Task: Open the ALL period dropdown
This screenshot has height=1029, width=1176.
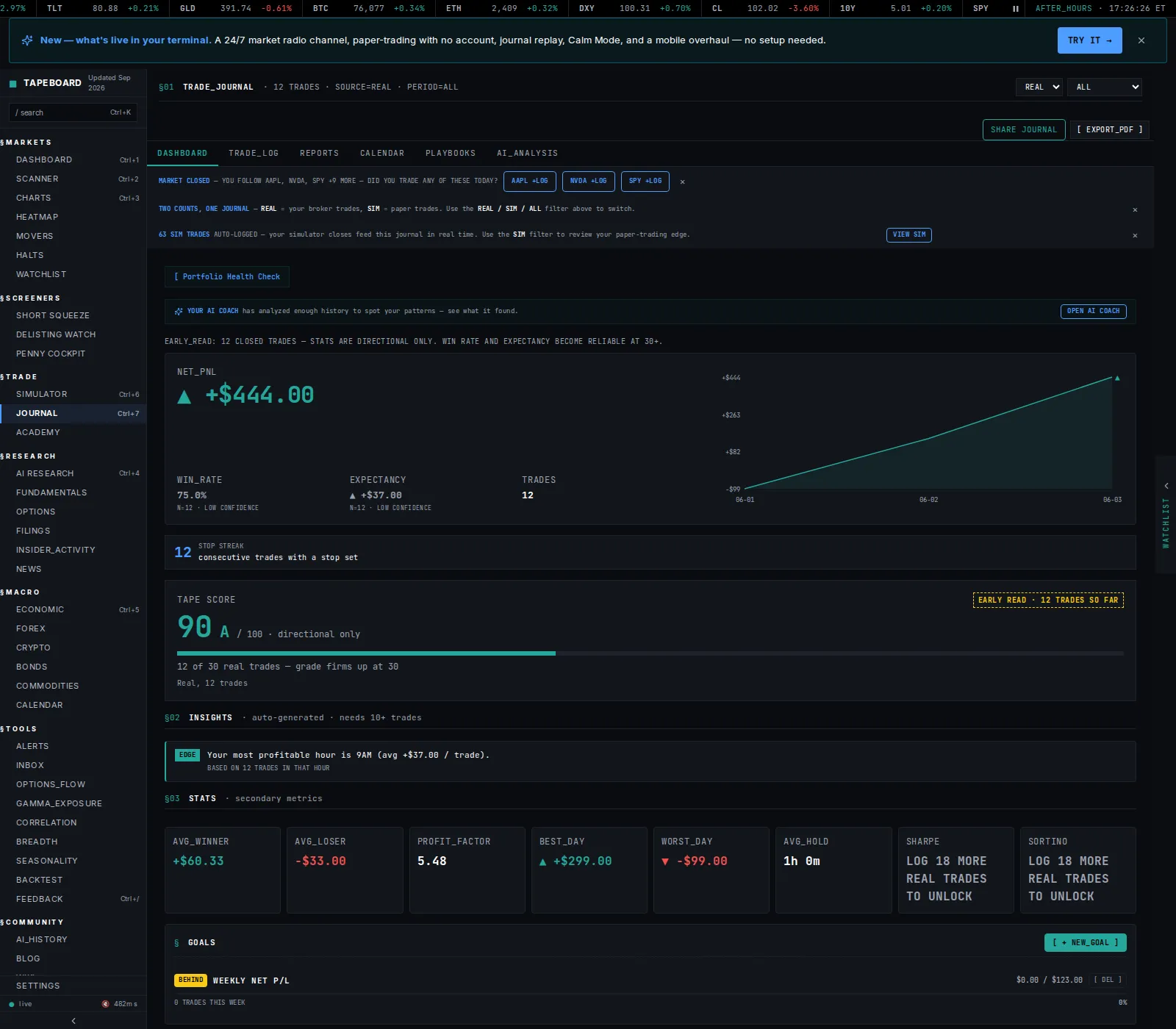Action: pyautogui.click(x=1105, y=87)
